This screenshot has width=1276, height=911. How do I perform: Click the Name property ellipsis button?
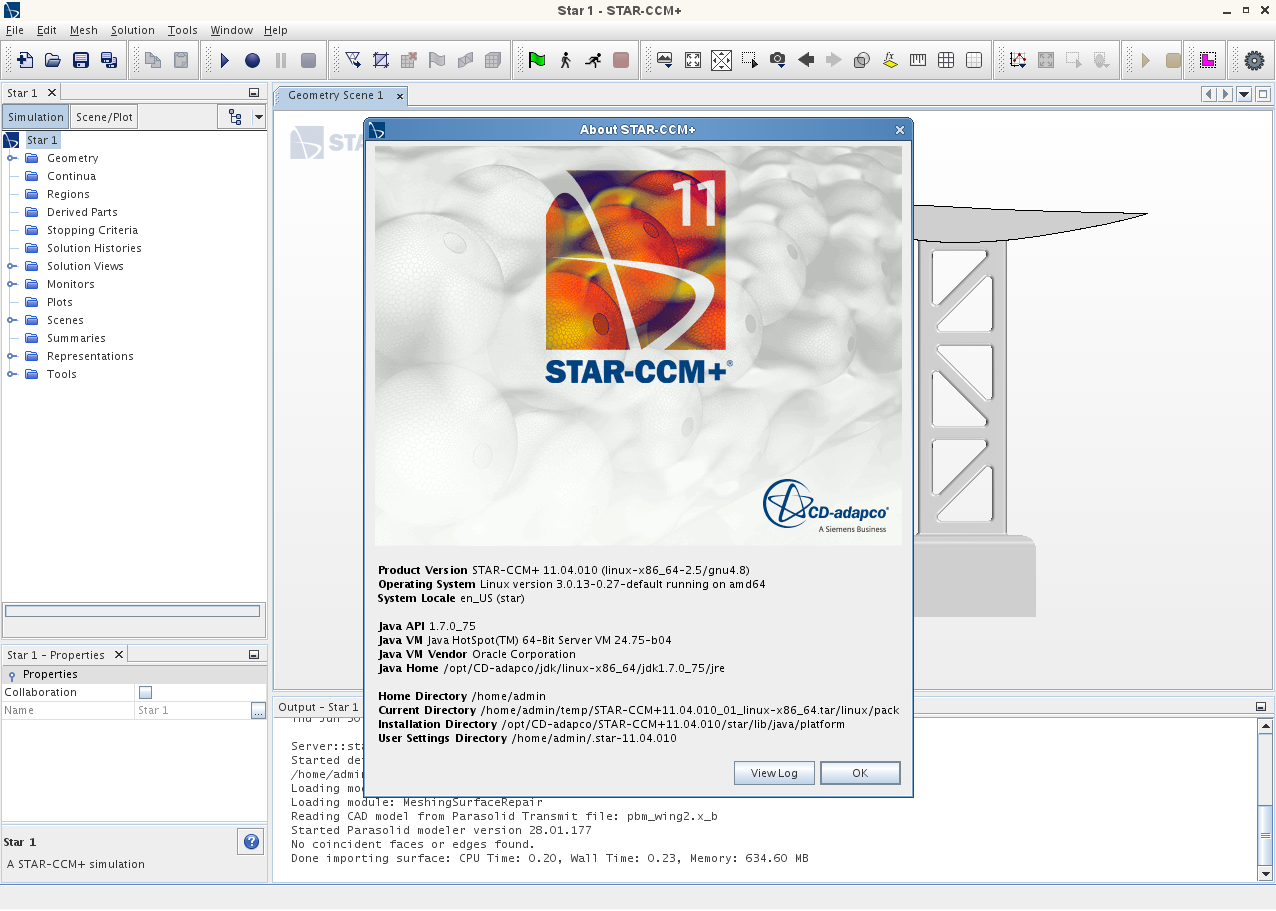pos(258,710)
